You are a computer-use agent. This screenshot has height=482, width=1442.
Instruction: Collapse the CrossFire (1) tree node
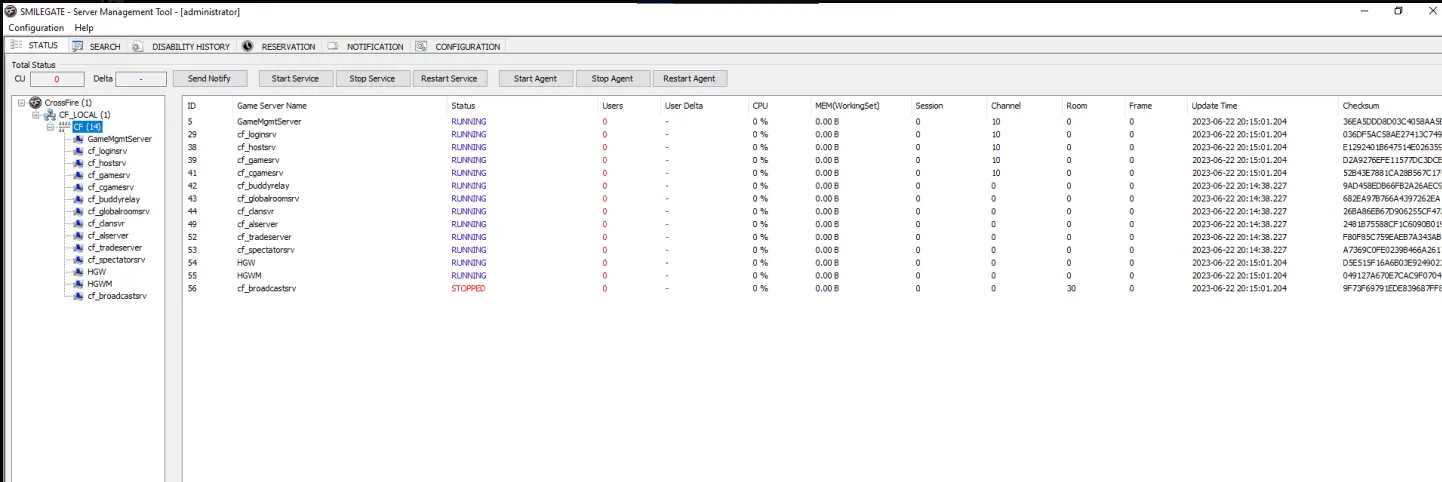point(22,103)
